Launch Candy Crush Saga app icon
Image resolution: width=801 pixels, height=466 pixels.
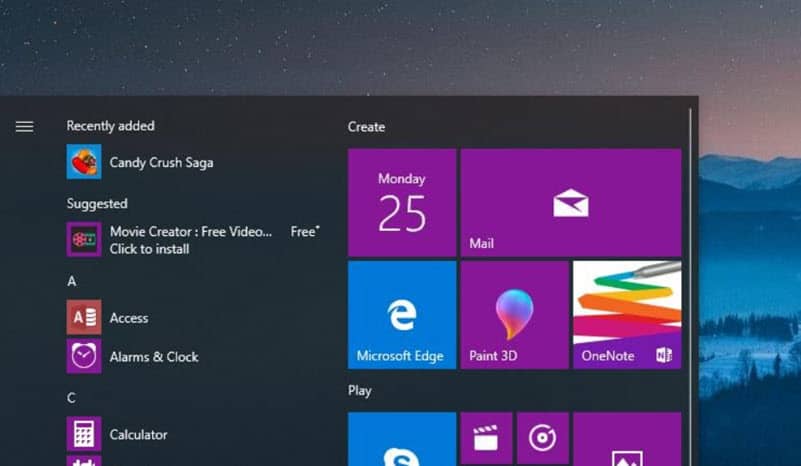point(84,162)
